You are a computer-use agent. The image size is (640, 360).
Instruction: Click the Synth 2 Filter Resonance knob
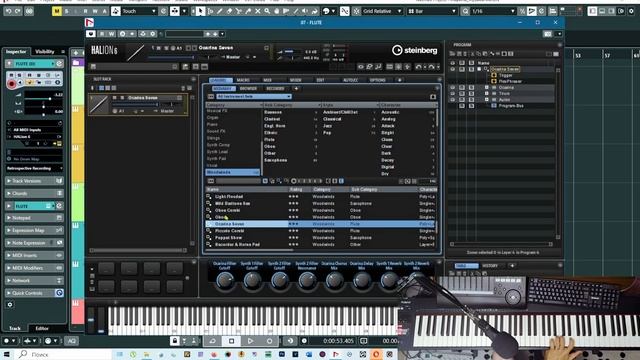[x=307, y=280]
